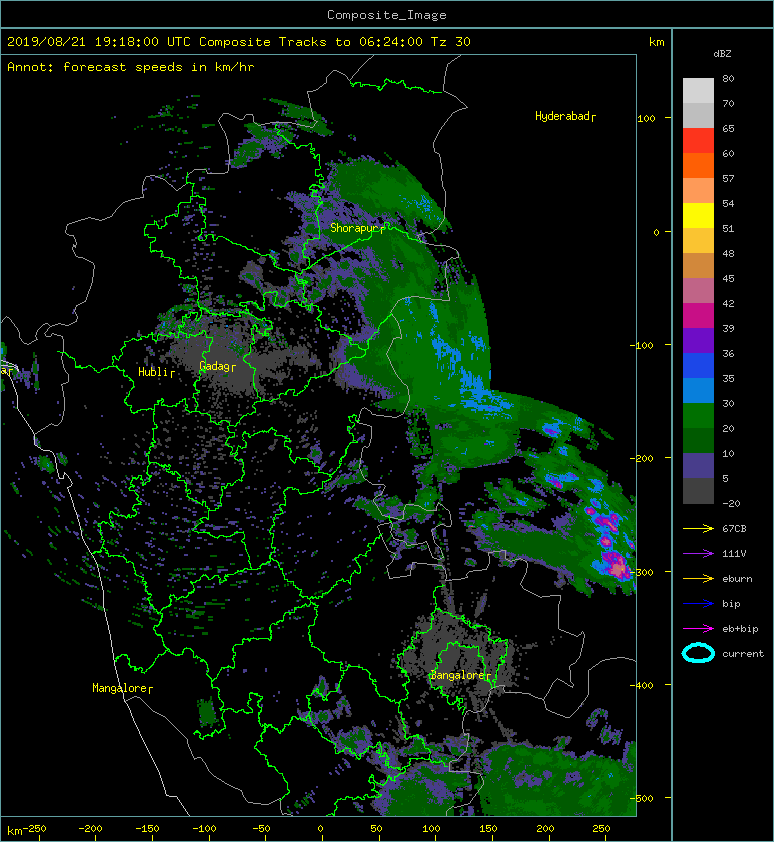Click the -50 horizontal axis tick label

[x=261, y=829]
